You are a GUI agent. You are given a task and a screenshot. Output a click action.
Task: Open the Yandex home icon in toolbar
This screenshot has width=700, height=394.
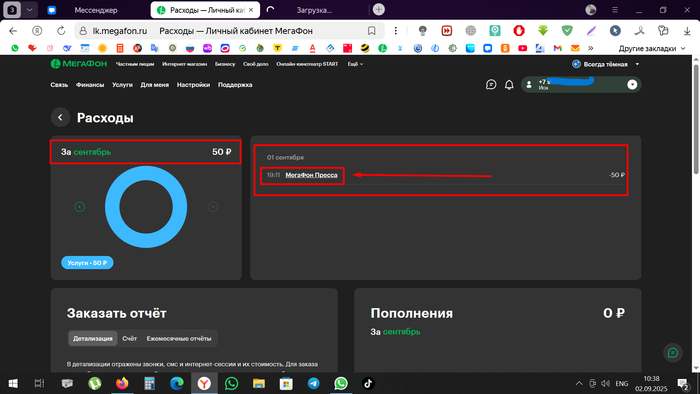point(37,31)
